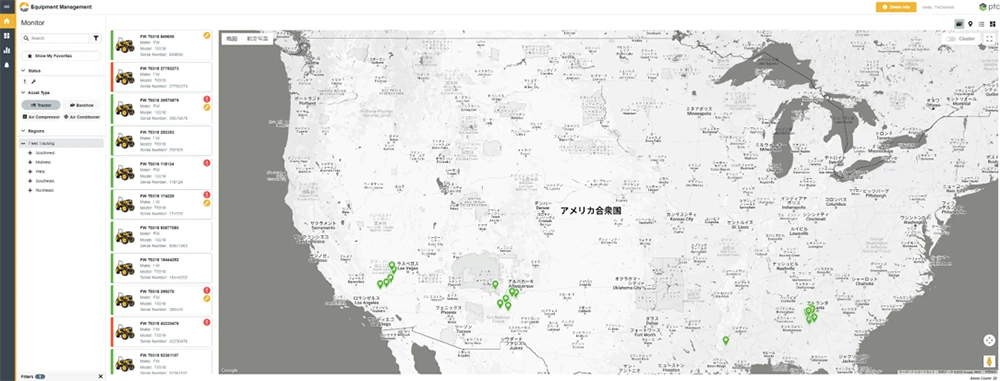Viewport: 1000px width, 381px height.
Task: Toggle the Cluster switch on the map
Action: [x=952, y=39]
